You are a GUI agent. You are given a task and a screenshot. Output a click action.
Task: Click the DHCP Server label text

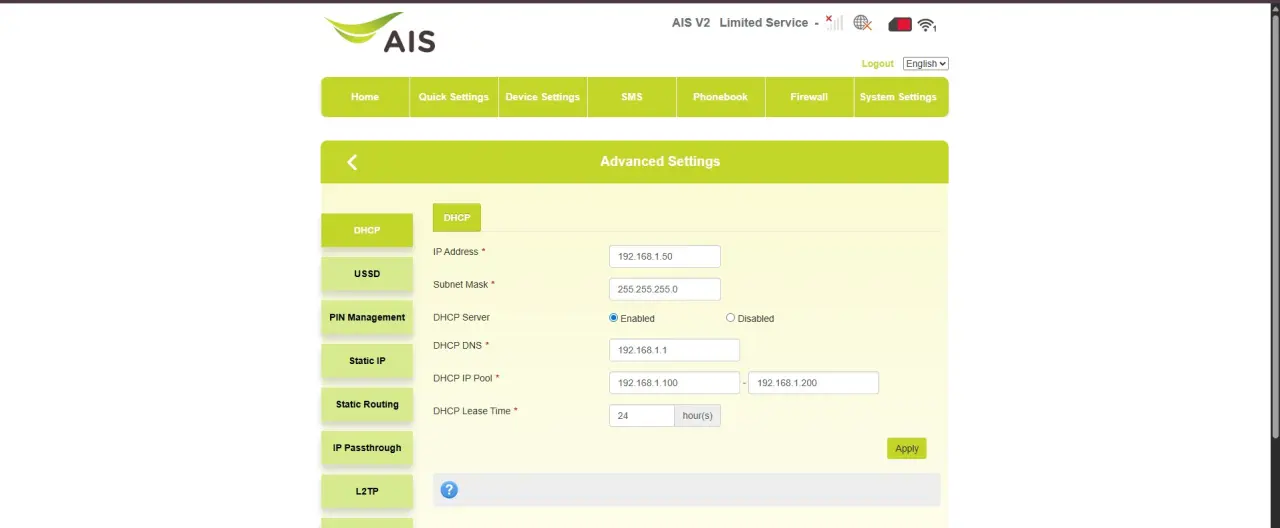tap(461, 317)
